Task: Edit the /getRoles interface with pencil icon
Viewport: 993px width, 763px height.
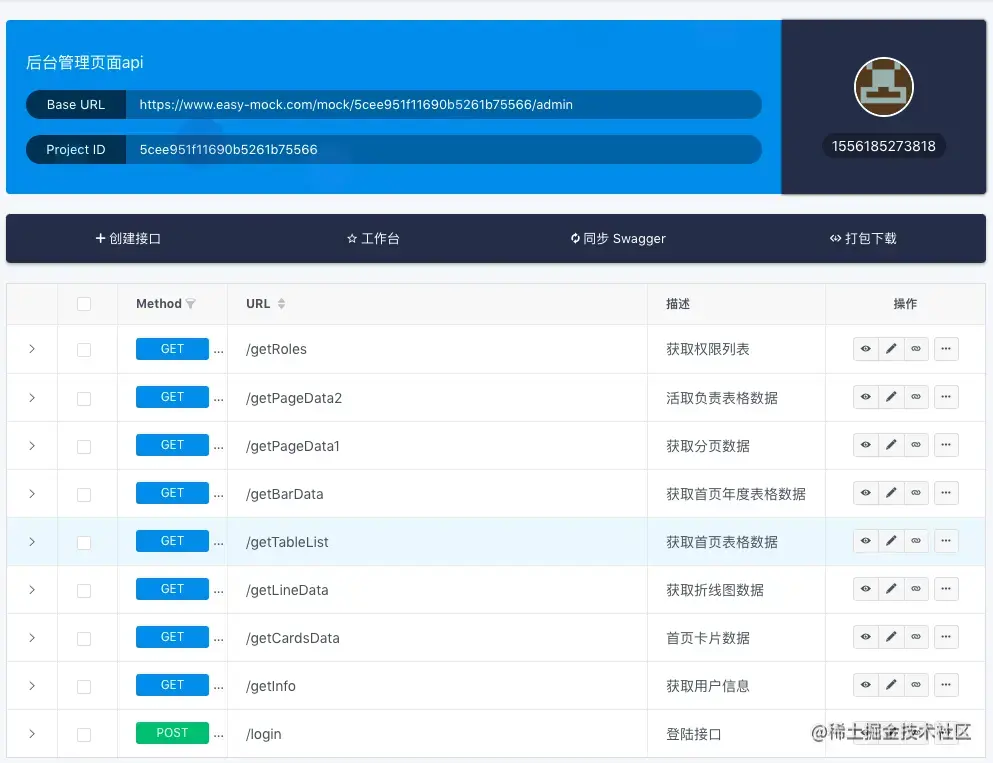Action: [891, 349]
